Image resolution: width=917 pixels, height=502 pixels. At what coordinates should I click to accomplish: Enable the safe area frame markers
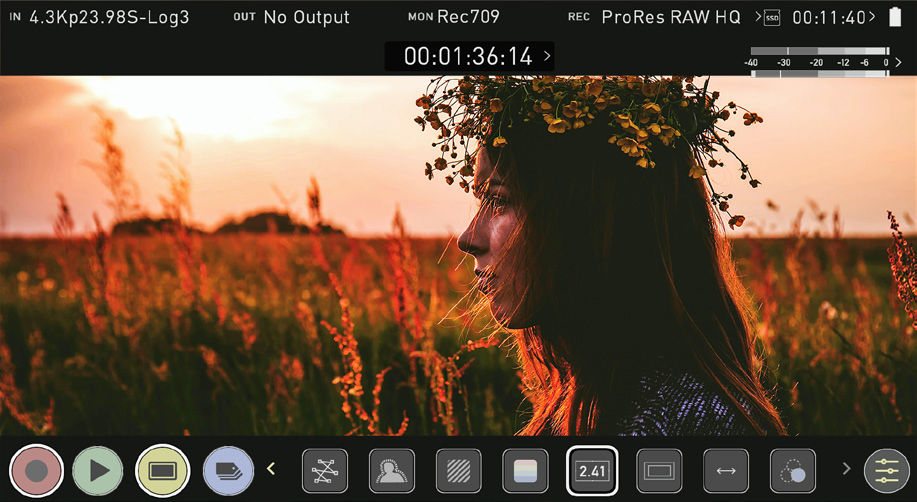(x=658, y=469)
